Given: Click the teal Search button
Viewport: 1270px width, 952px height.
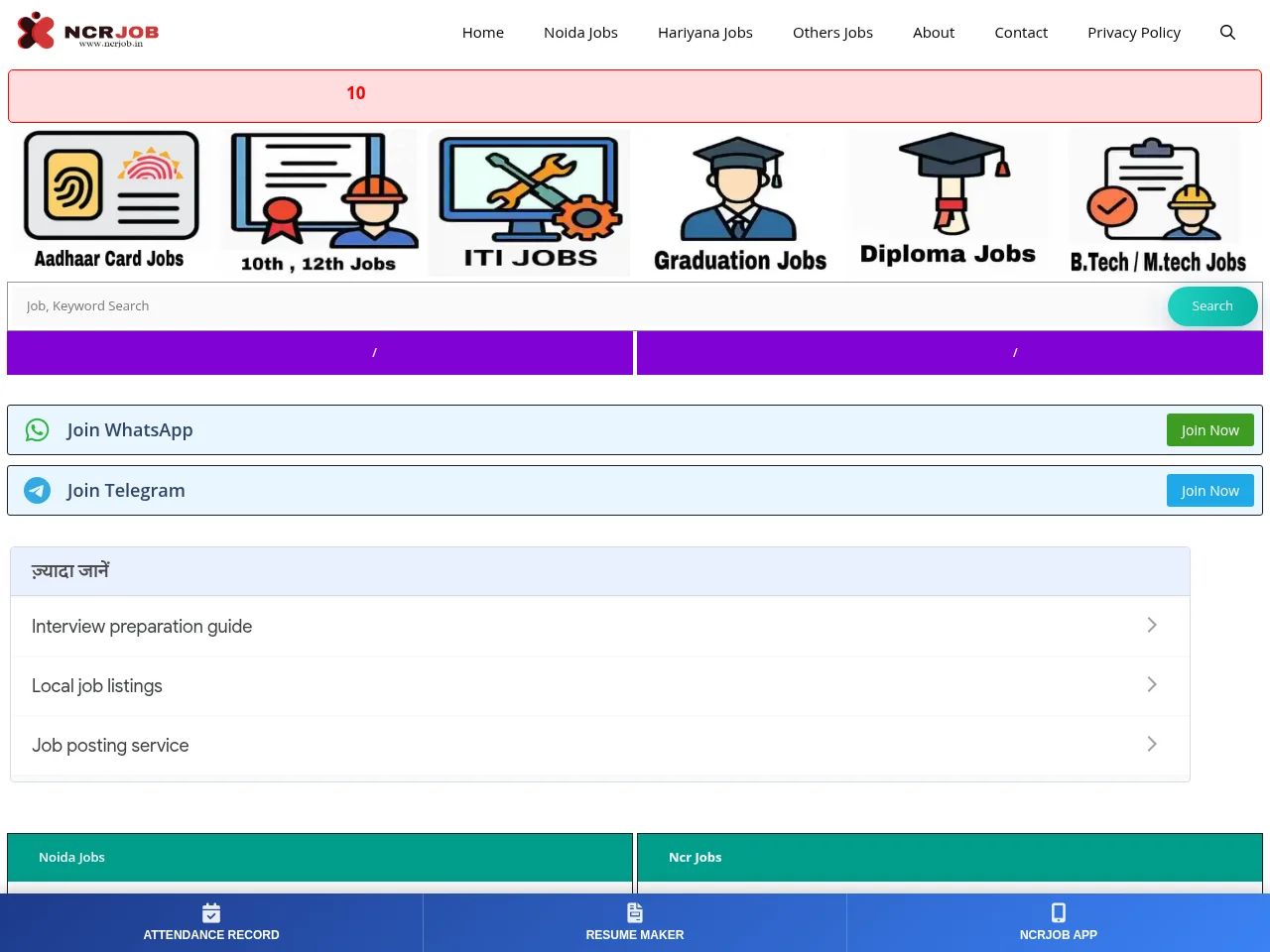Looking at the screenshot, I should 1212,306.
